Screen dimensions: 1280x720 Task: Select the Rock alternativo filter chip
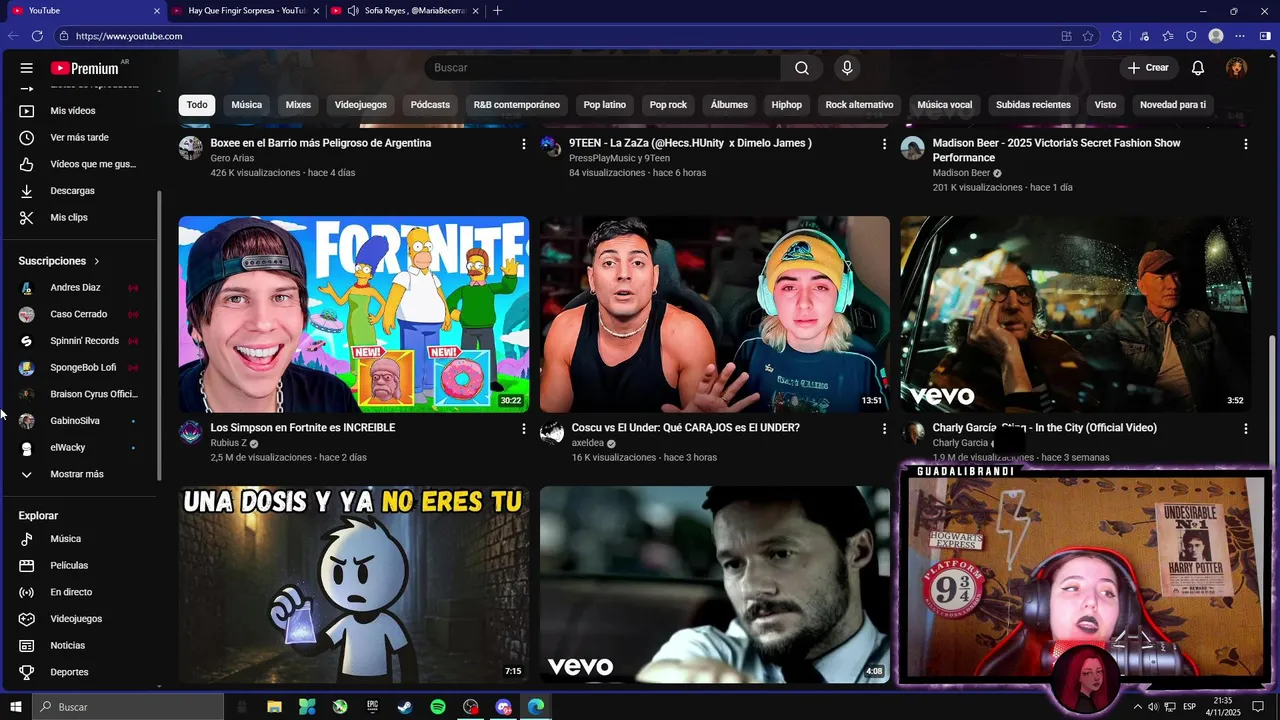coord(859,105)
